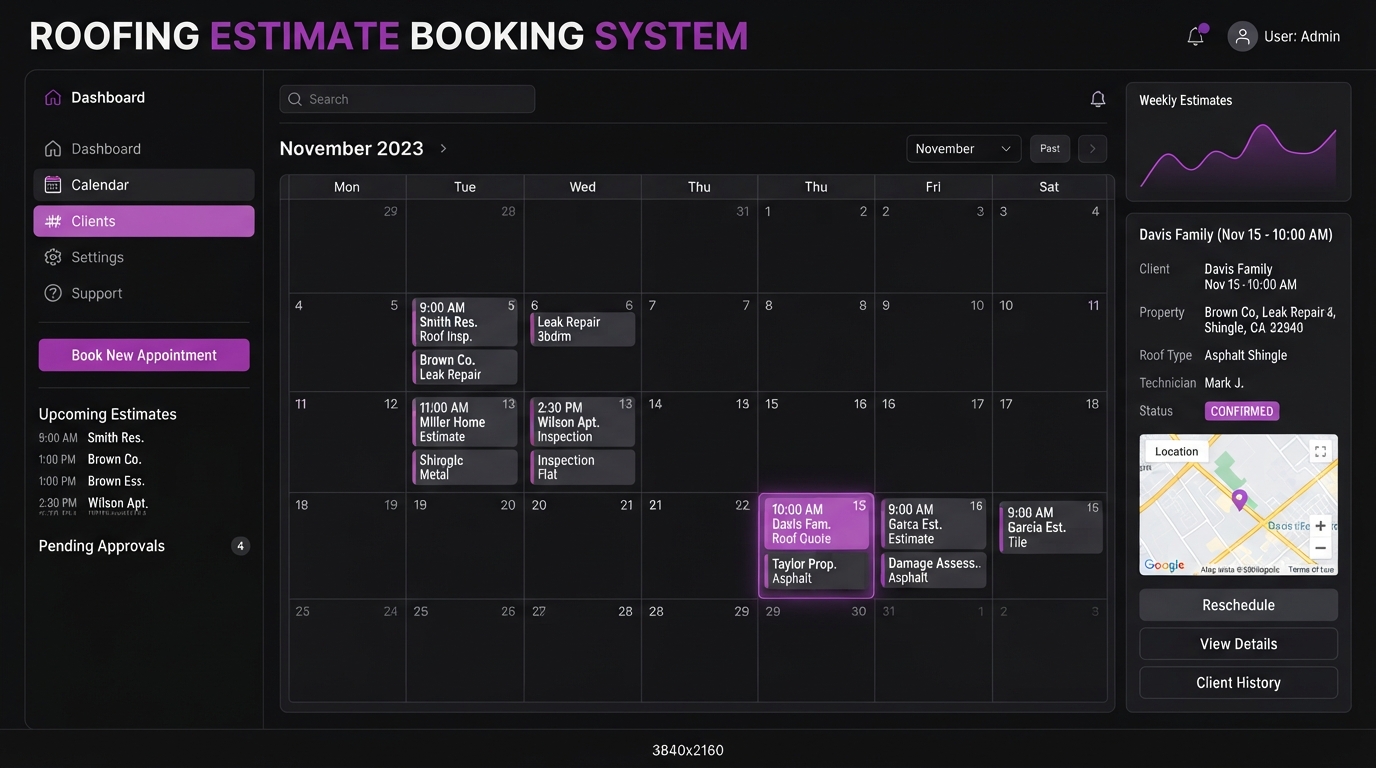The width and height of the screenshot is (1376, 768).
Task: Open Client History
Action: [x=1238, y=683]
